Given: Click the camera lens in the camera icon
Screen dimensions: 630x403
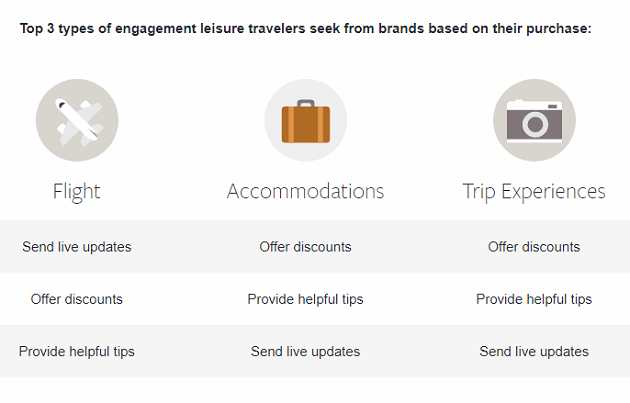Looking at the screenshot, I should [535, 124].
